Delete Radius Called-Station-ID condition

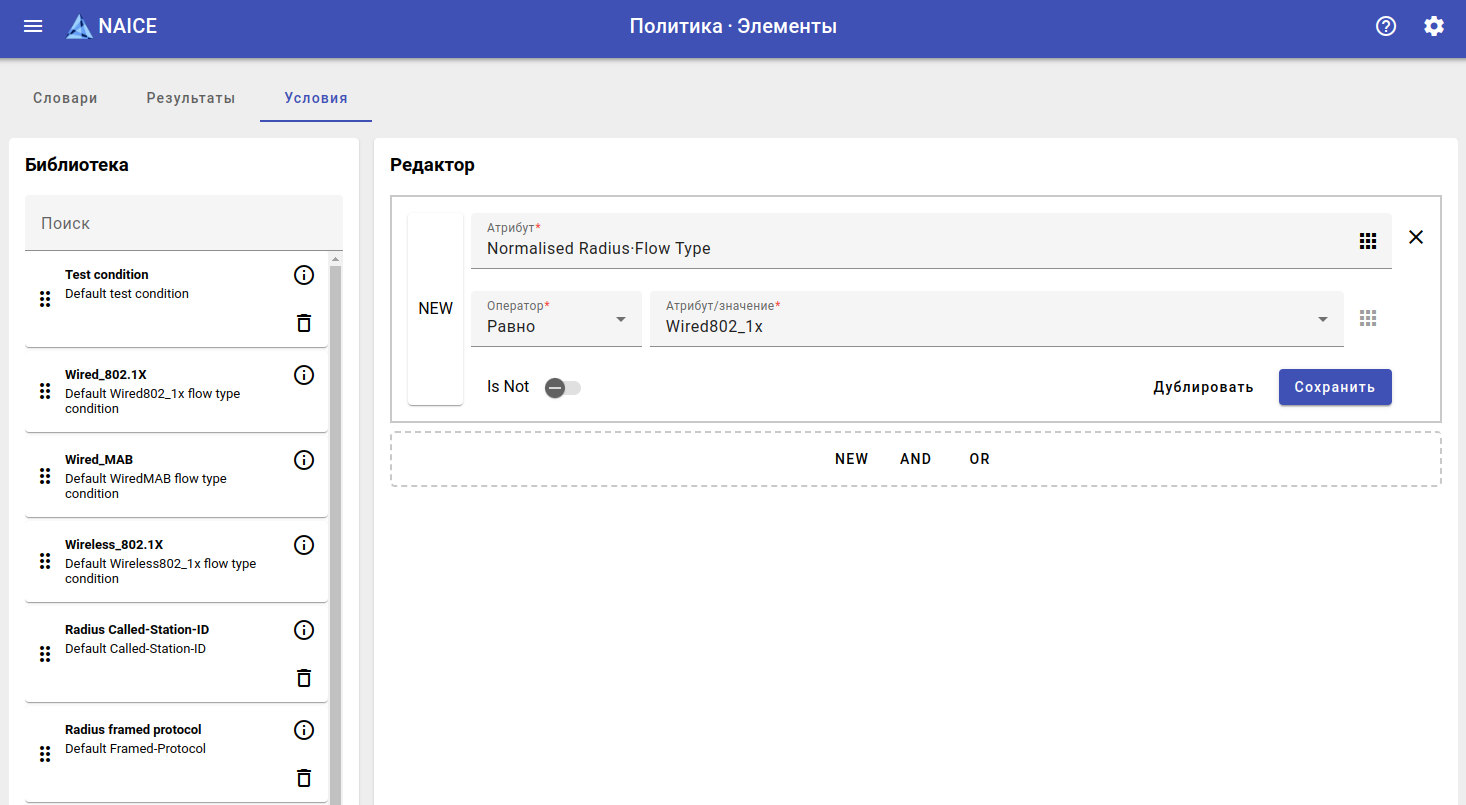(304, 678)
